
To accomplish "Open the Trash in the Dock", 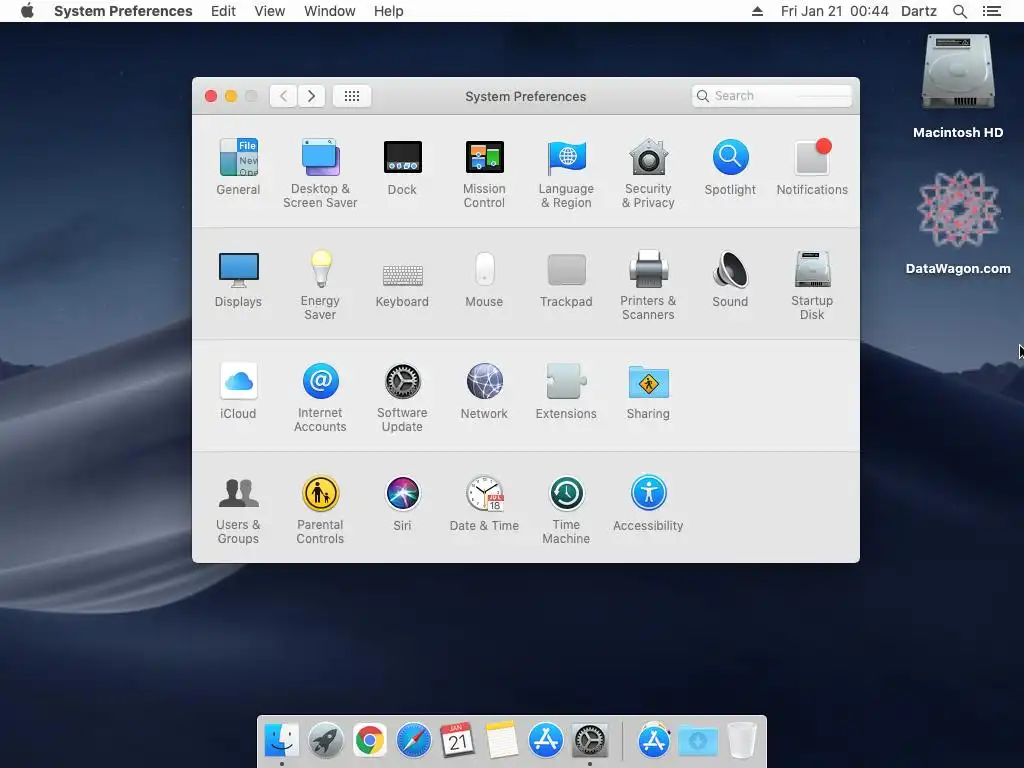I will (x=742, y=741).
